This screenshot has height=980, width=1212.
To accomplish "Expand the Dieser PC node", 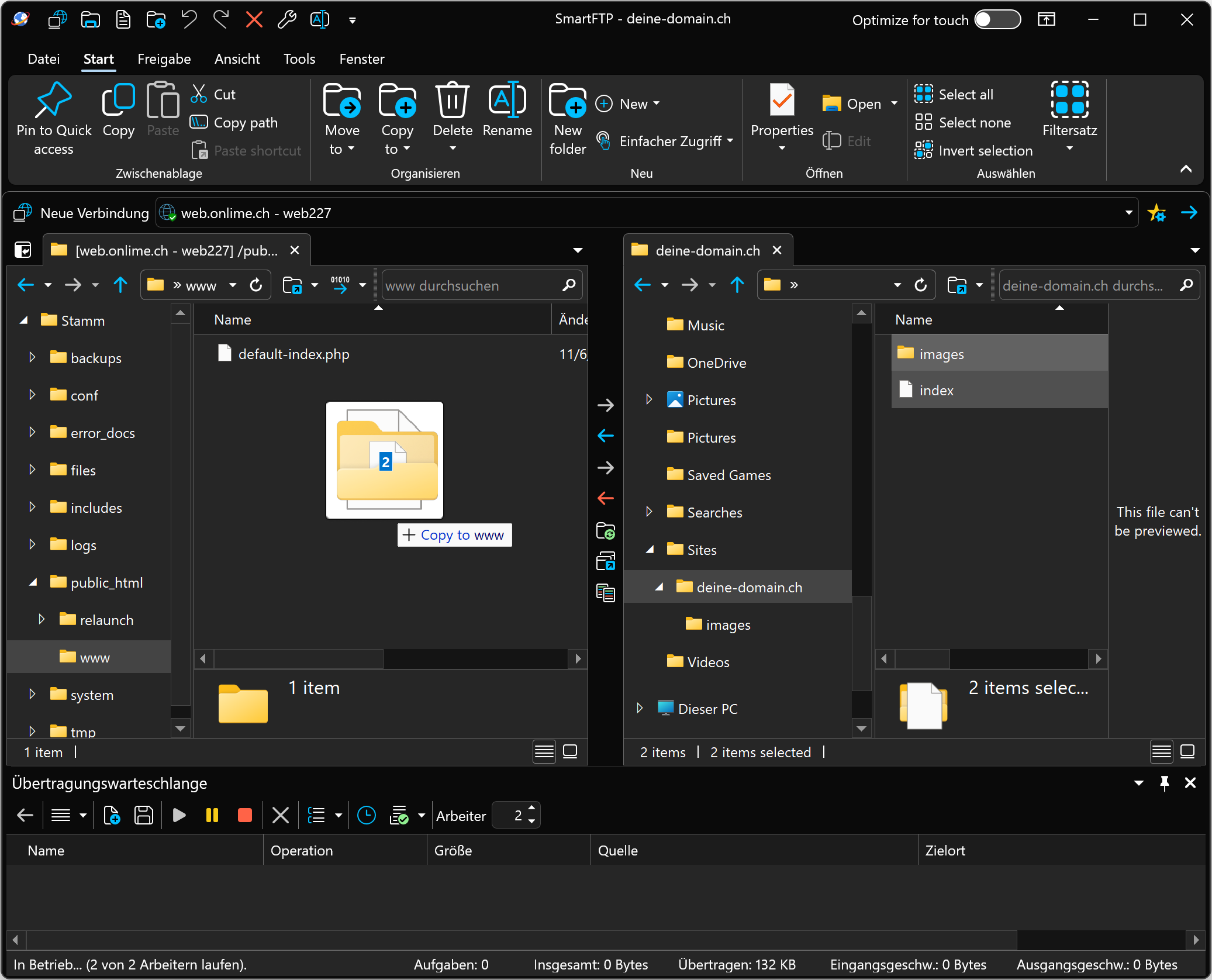I will tap(640, 708).
